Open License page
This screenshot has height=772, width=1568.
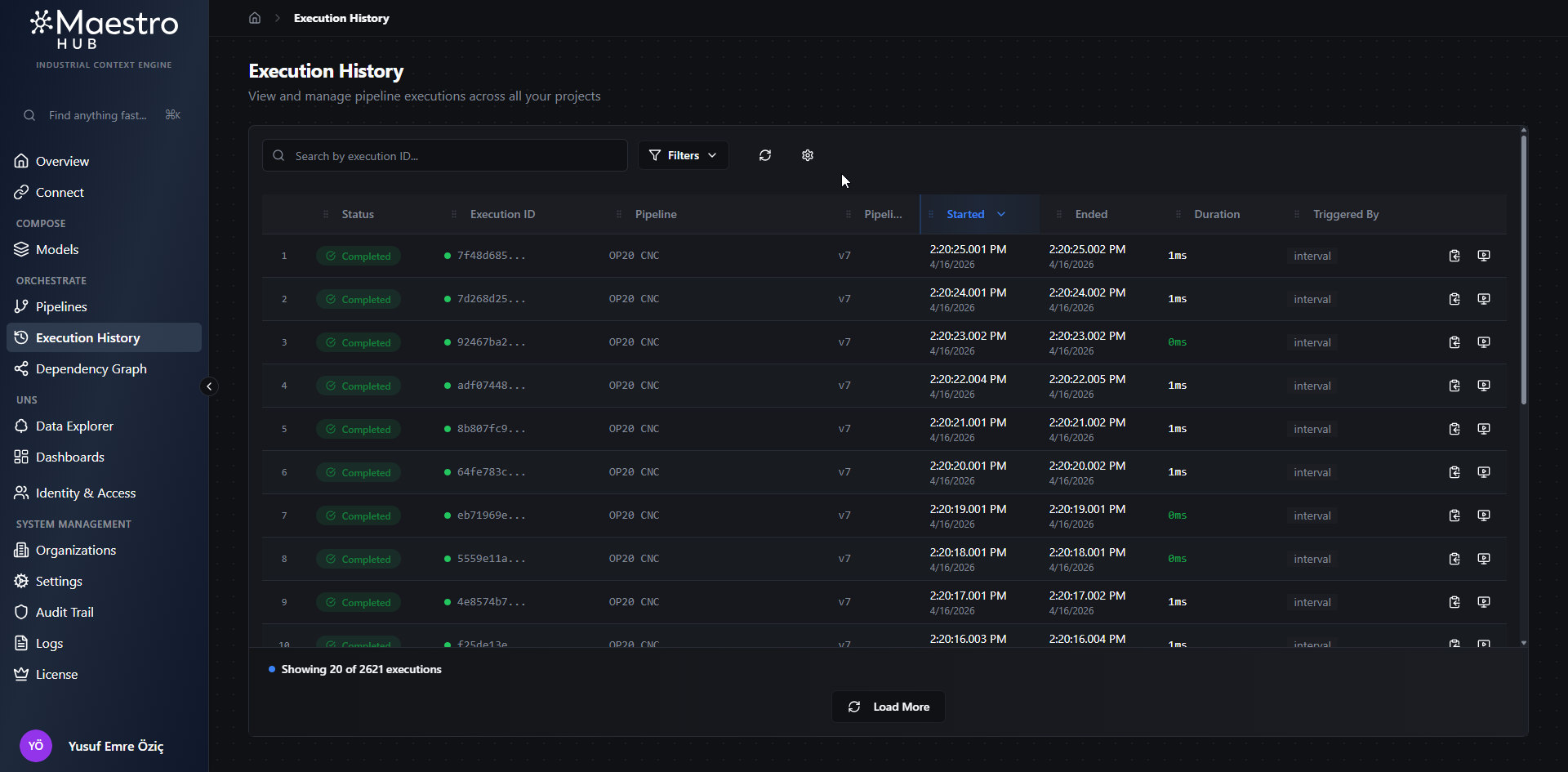click(104, 674)
